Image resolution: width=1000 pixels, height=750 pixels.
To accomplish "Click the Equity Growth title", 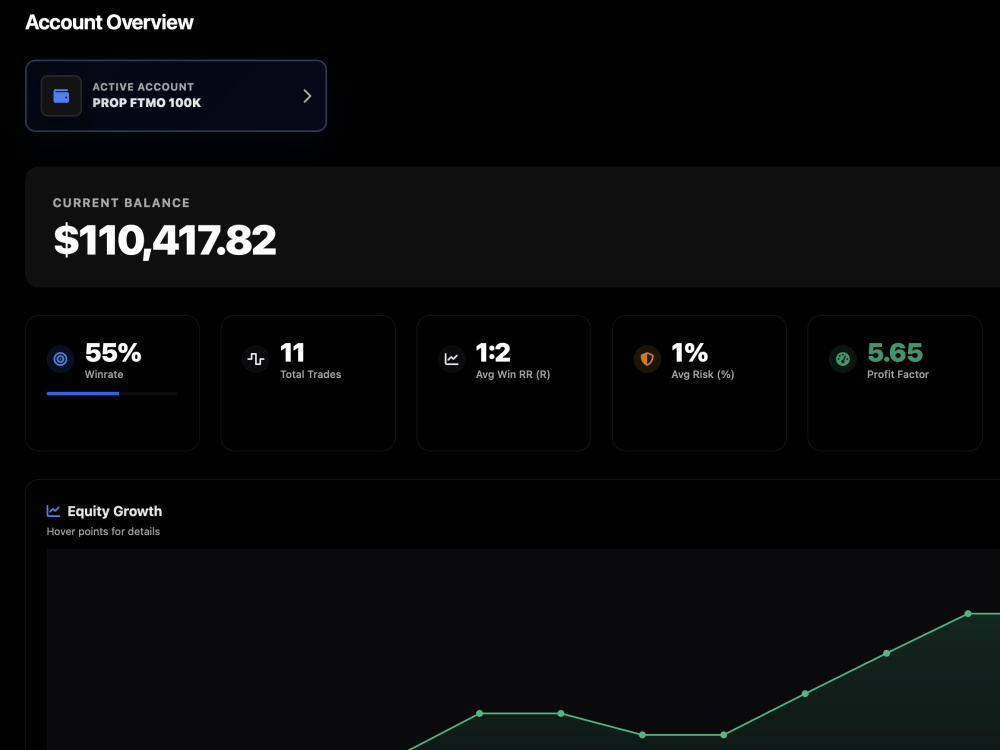I will click(115, 511).
